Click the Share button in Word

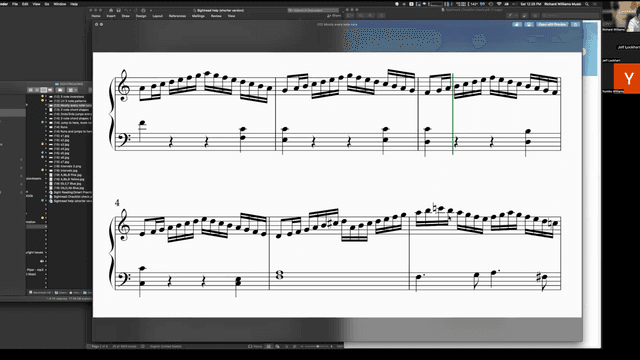point(334,16)
